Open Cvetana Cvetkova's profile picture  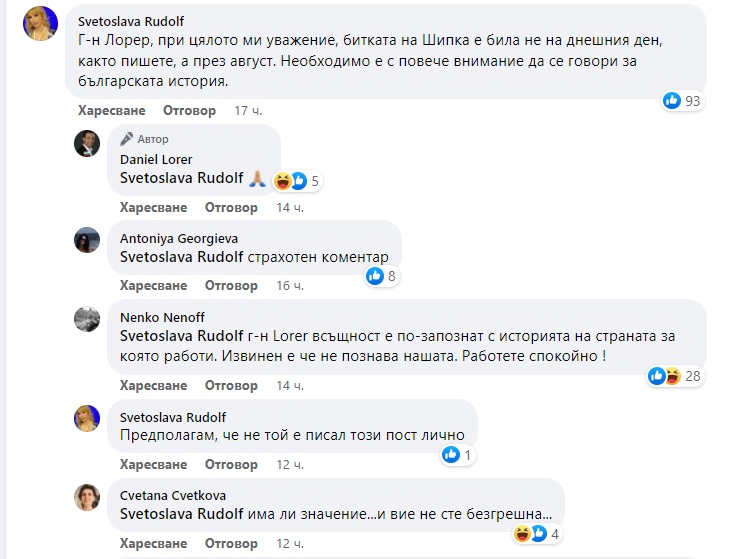(87, 497)
